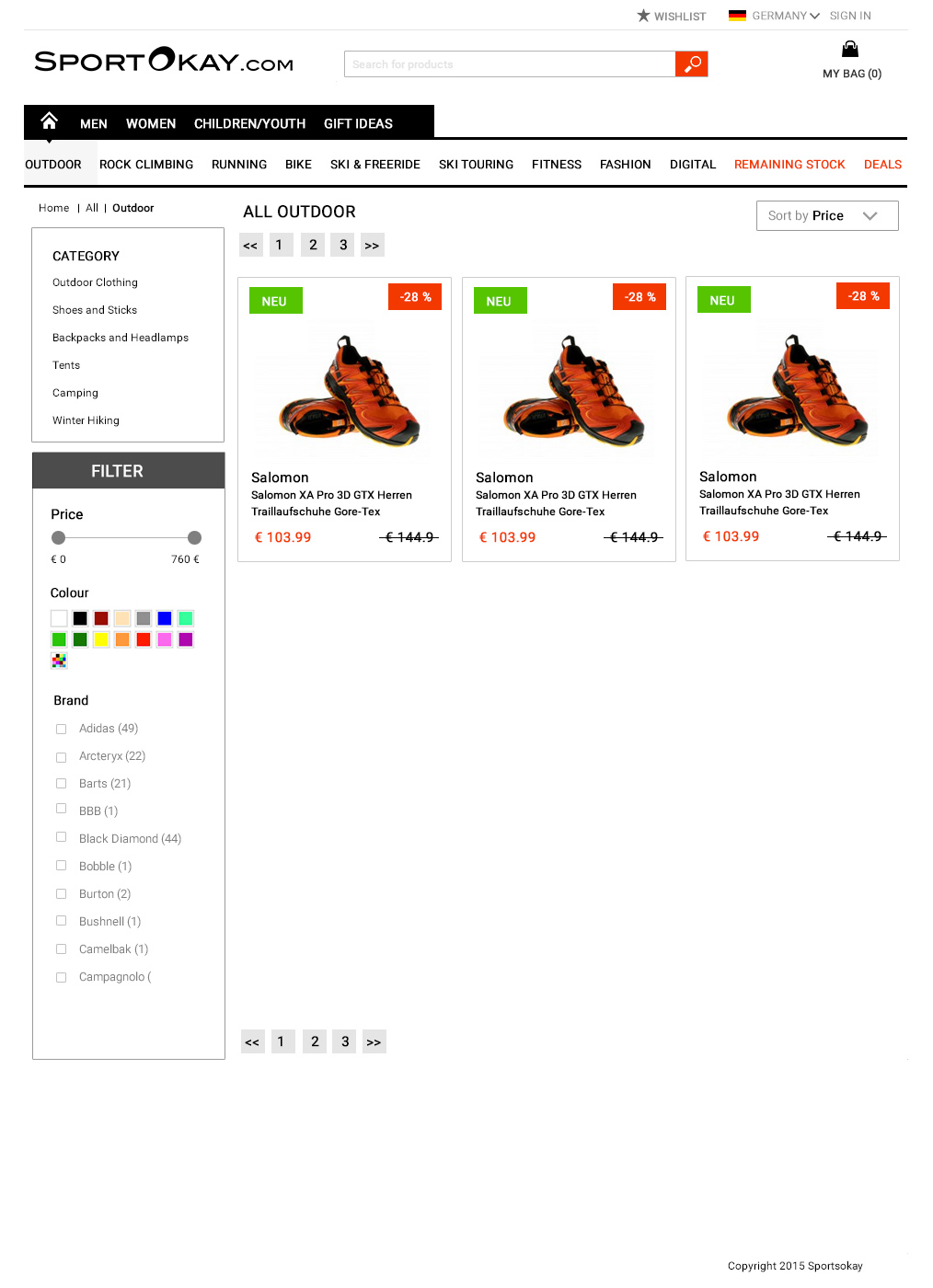
Task: Go to next page using top >> arrows
Action: (x=372, y=245)
